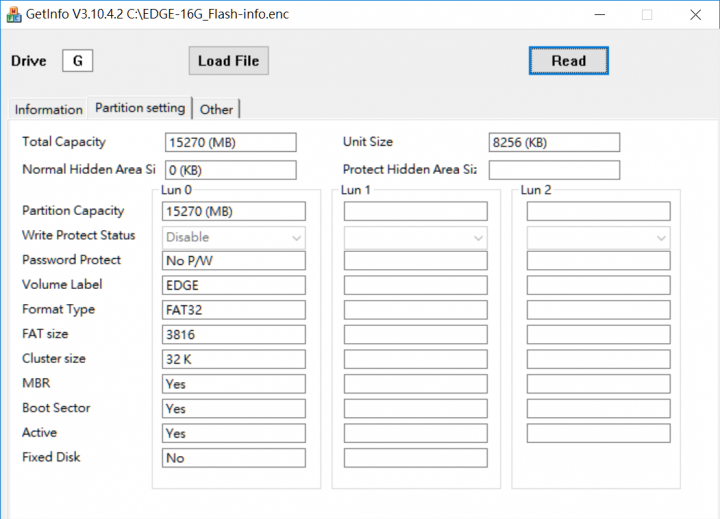This screenshot has height=519, width=720.
Task: Click the Load File button
Action: click(x=229, y=61)
